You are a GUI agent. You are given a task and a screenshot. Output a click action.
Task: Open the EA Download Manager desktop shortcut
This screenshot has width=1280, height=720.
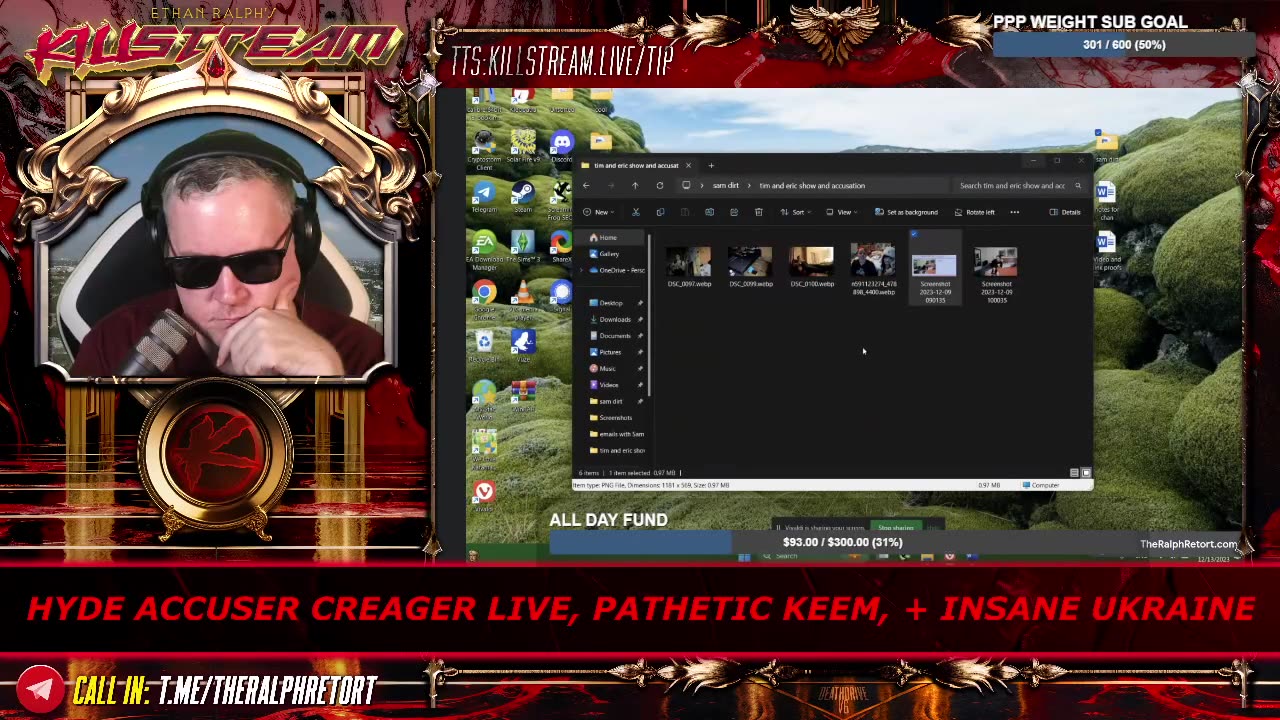[484, 250]
